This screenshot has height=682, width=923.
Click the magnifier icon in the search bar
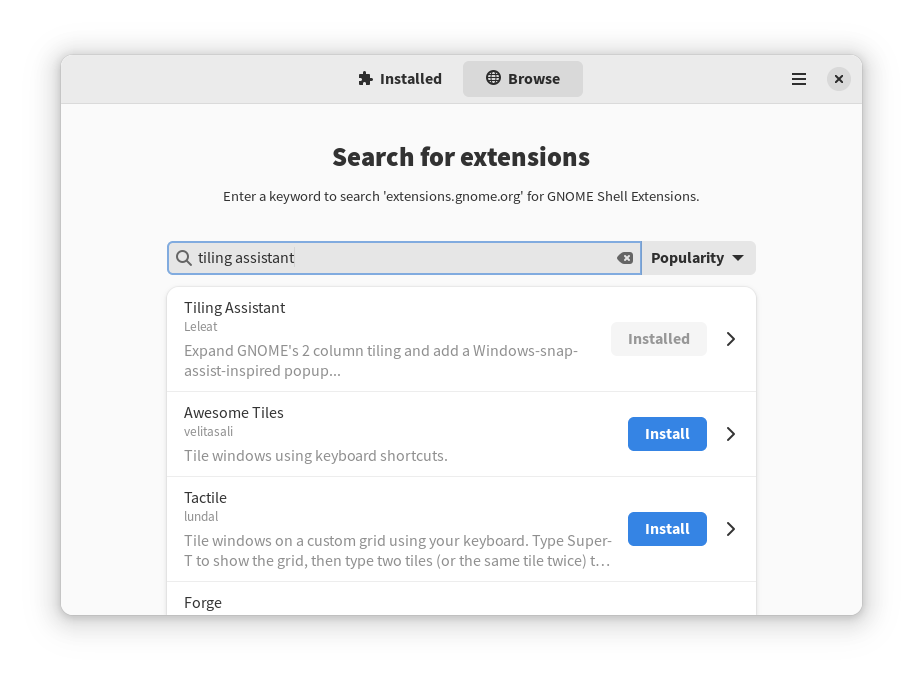click(x=184, y=258)
